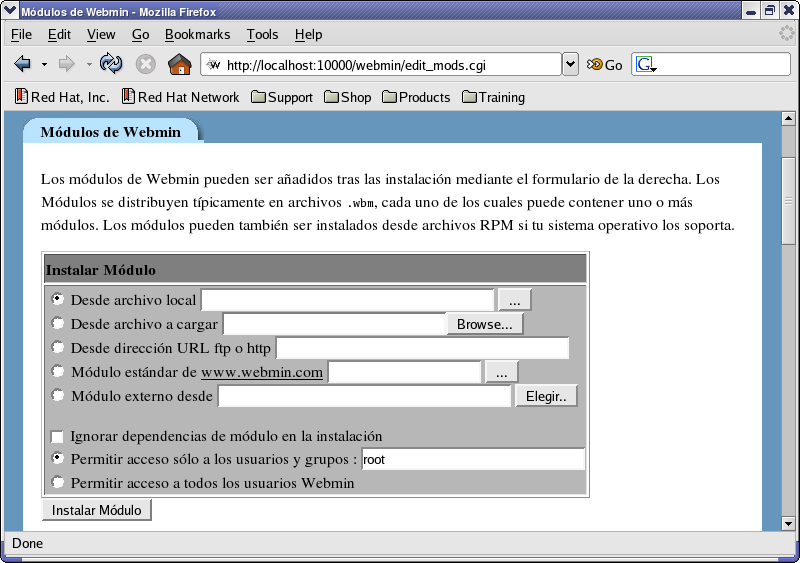Viewport: 800px width, 563px height.
Task: Open the back button history dropdown arrow
Action: (44, 65)
